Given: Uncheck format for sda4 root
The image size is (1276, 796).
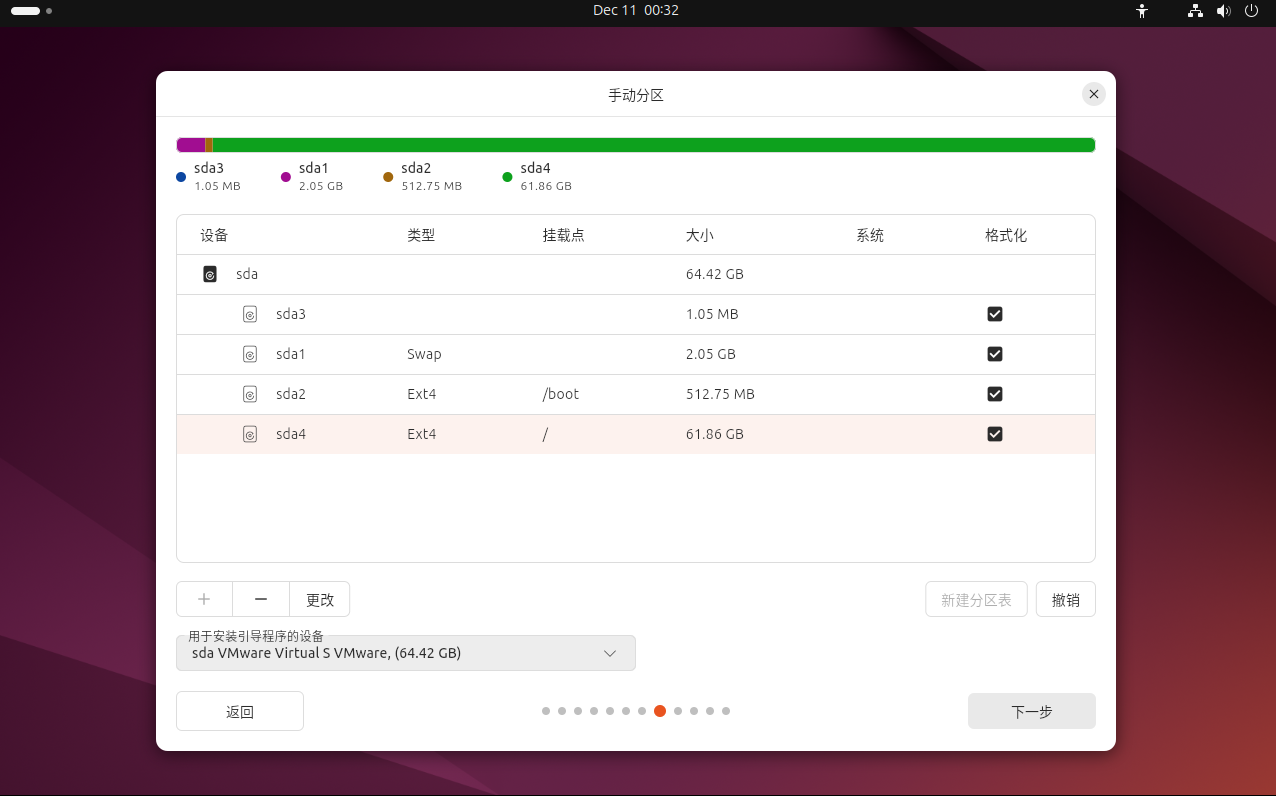Looking at the screenshot, I should 995,434.
